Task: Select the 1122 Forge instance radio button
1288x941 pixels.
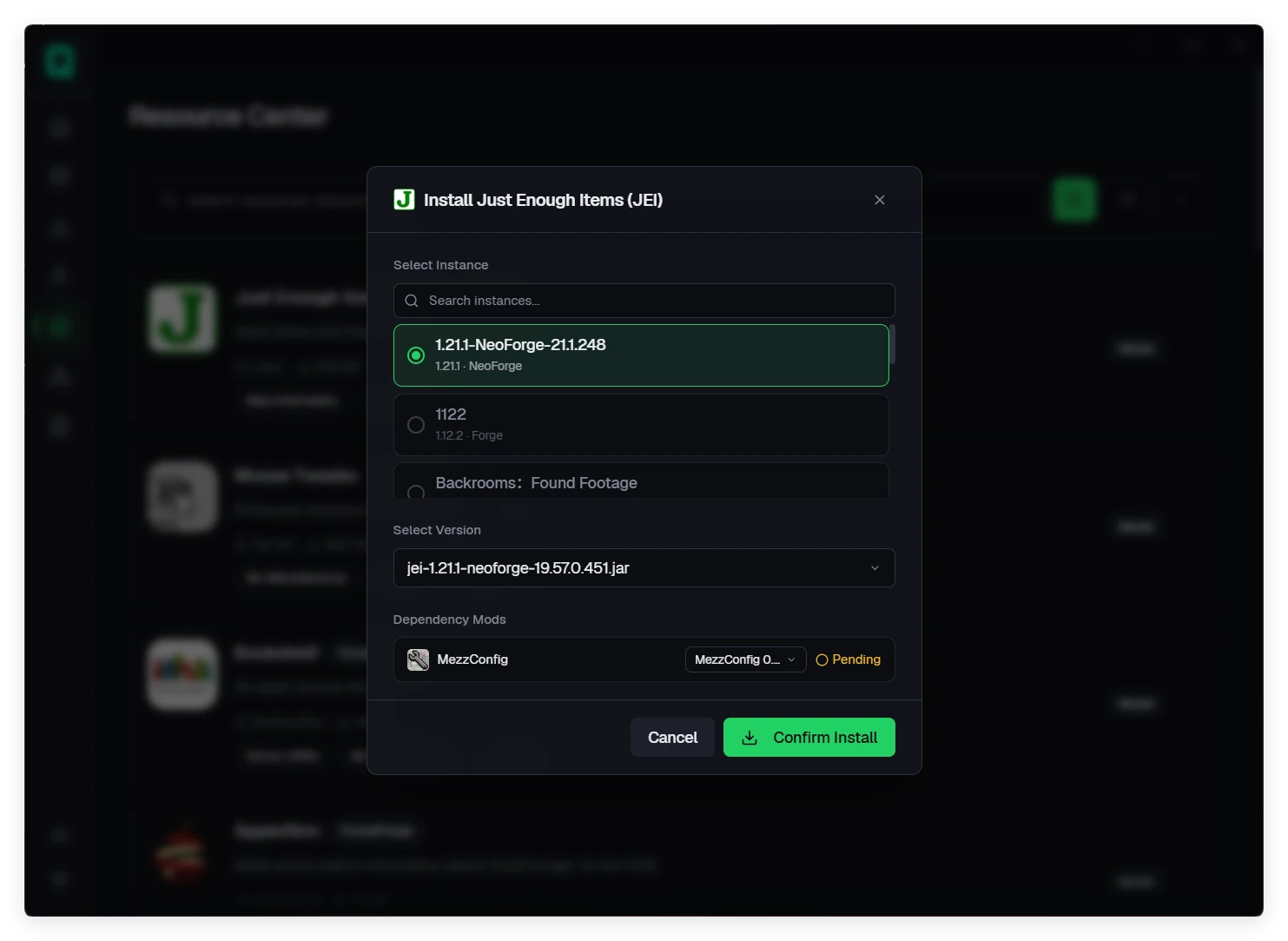Action: 416,425
